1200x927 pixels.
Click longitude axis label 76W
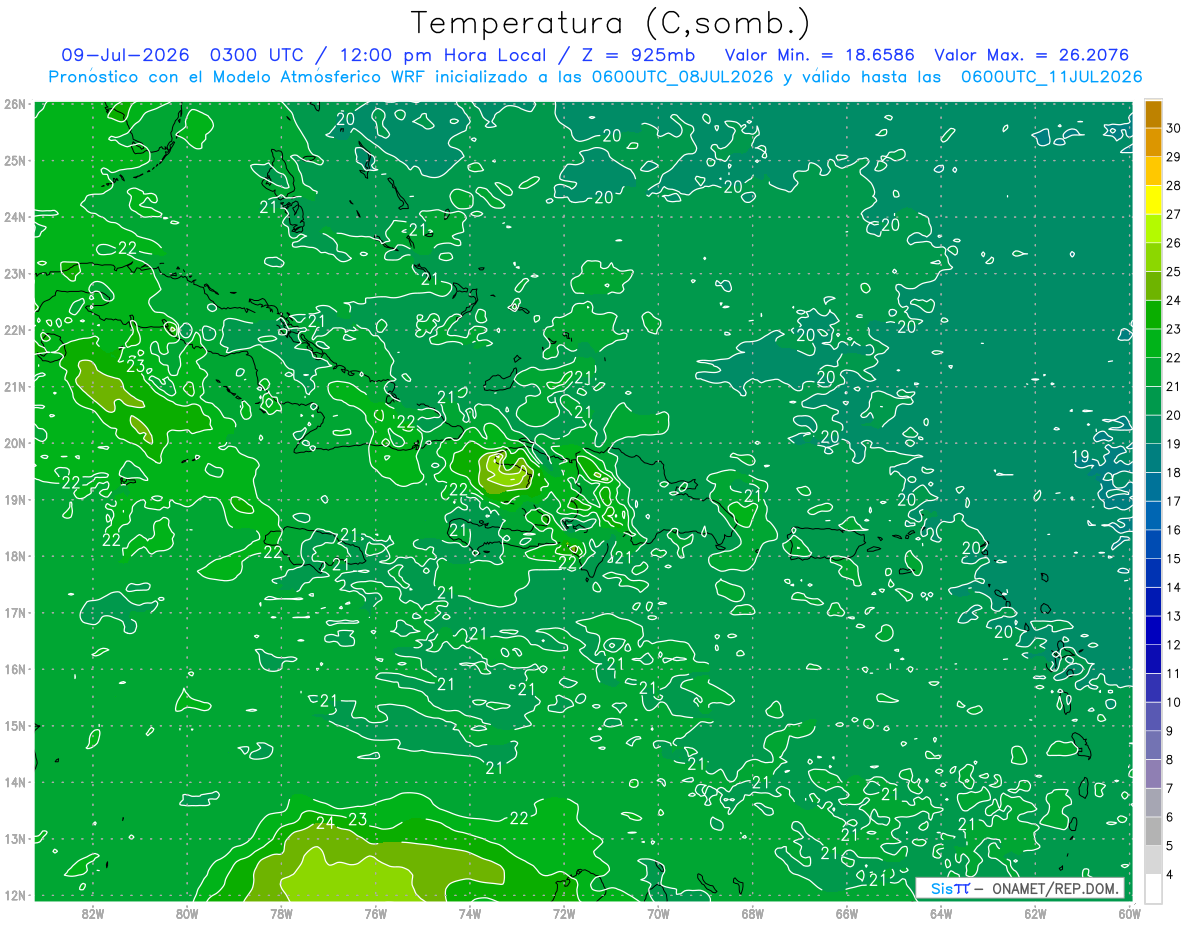pos(375,913)
